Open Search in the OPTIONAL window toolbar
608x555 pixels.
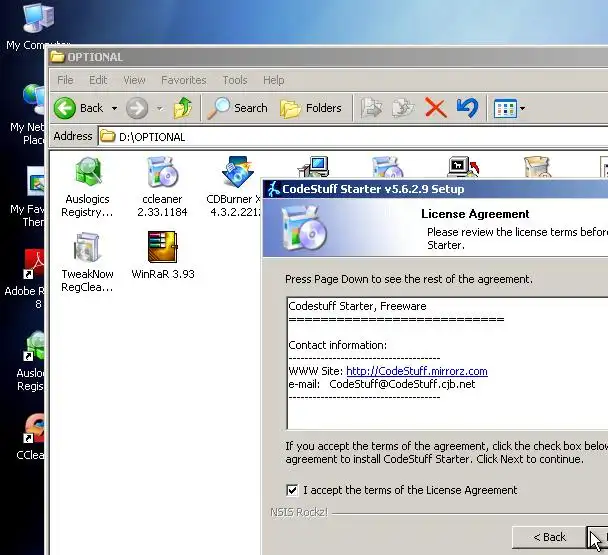[237, 108]
